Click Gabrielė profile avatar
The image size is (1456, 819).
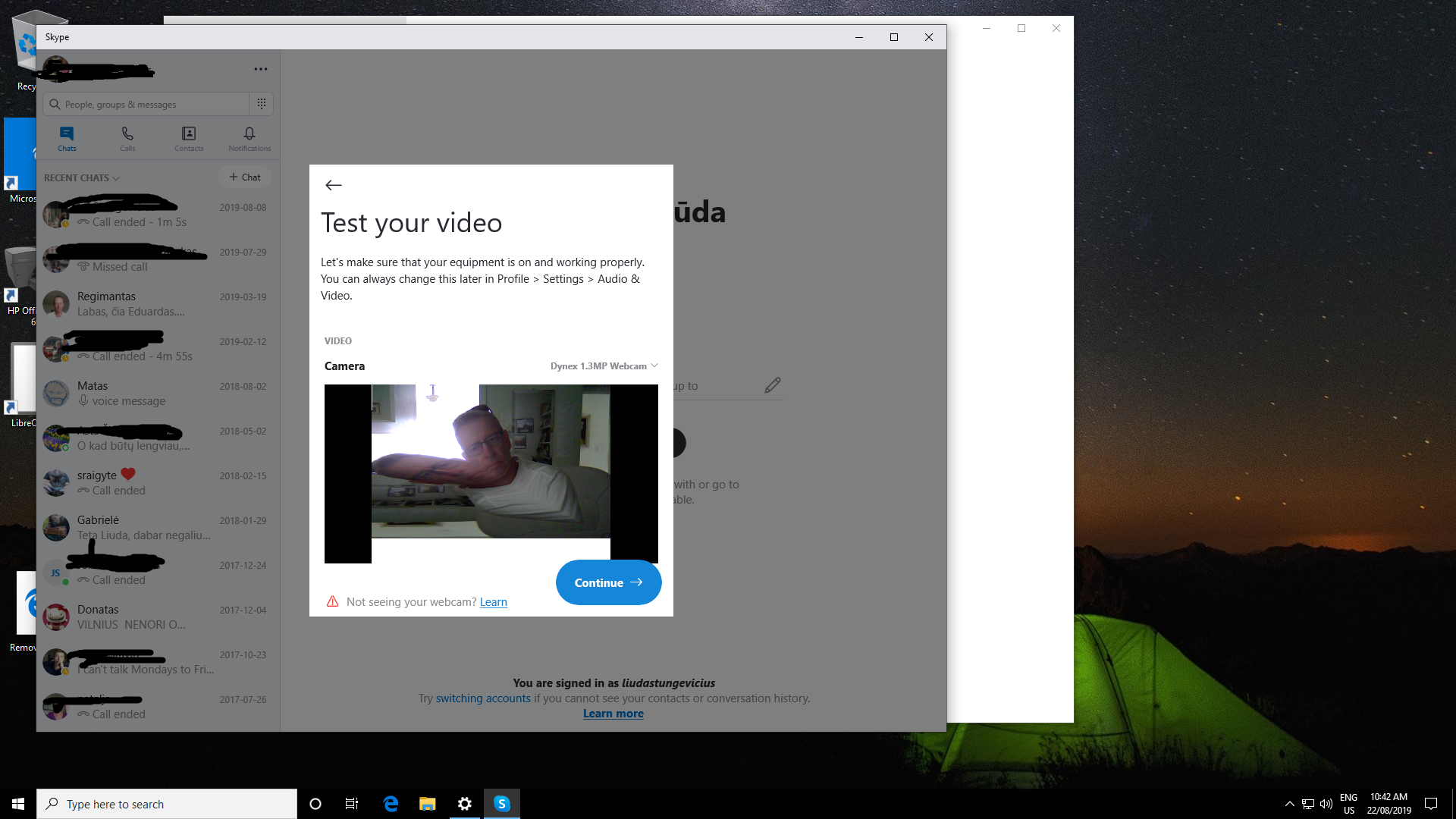tap(56, 528)
